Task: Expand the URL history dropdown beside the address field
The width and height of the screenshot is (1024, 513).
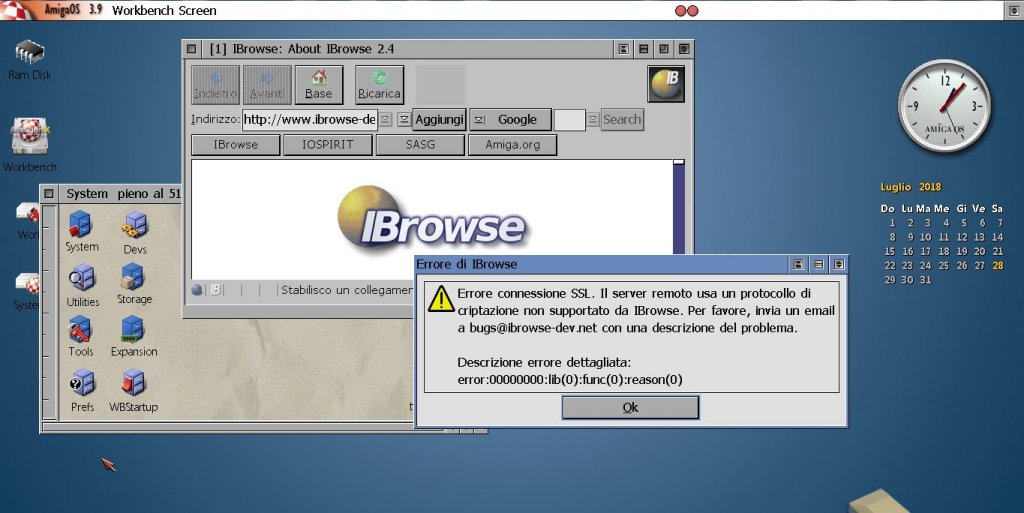Action: (x=403, y=120)
